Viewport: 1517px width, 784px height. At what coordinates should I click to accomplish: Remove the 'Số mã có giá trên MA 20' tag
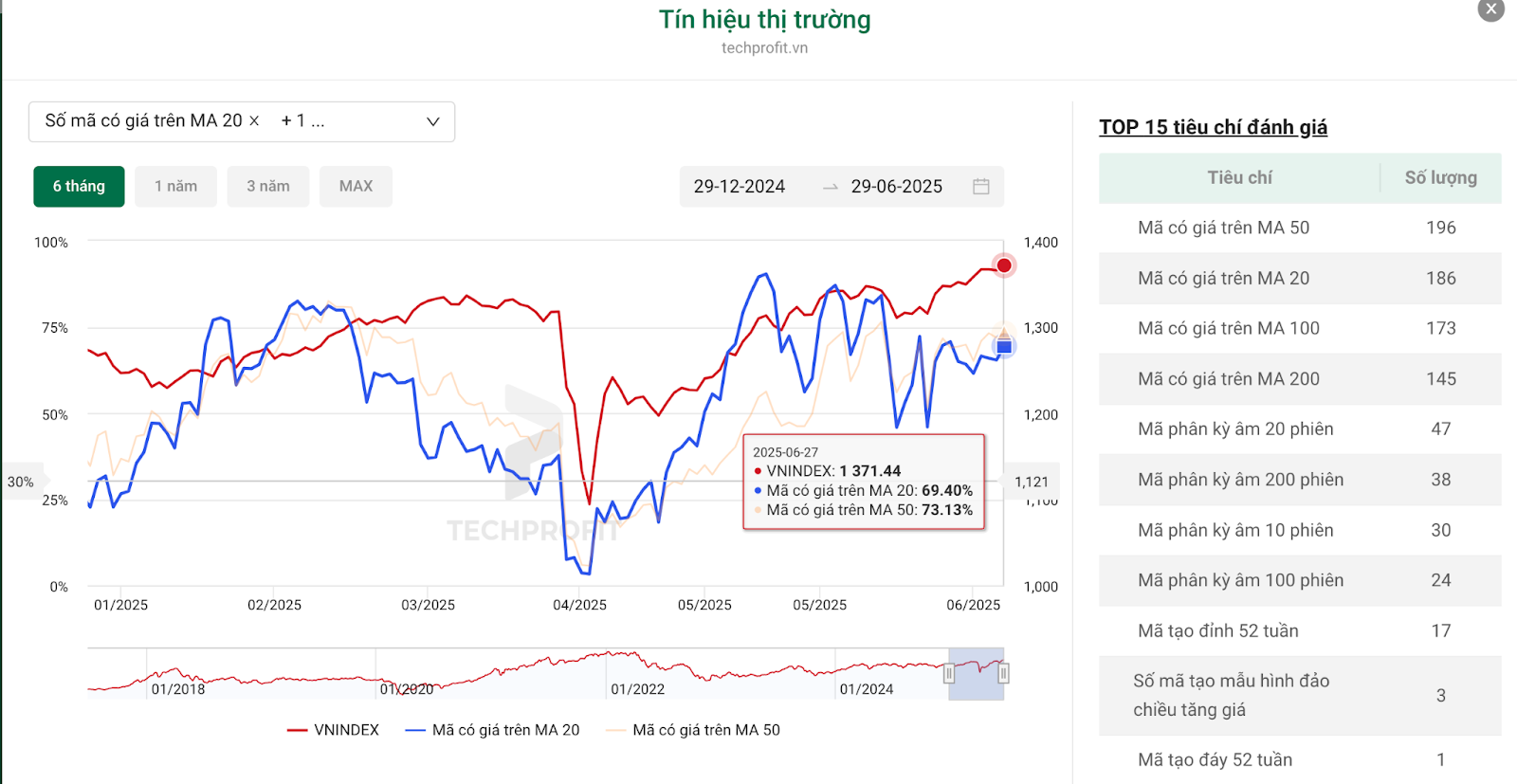254,121
